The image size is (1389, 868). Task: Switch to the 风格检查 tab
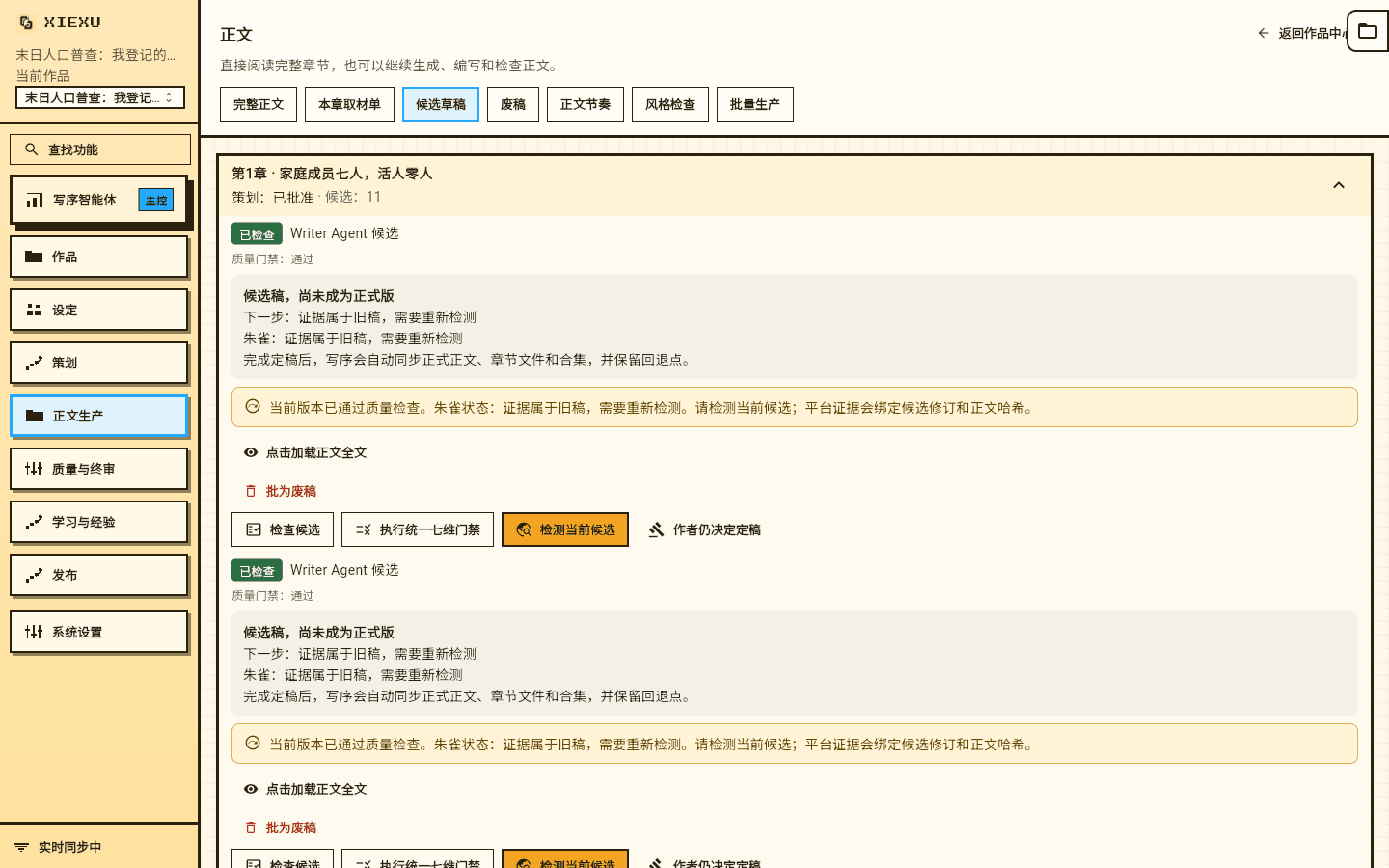click(670, 104)
